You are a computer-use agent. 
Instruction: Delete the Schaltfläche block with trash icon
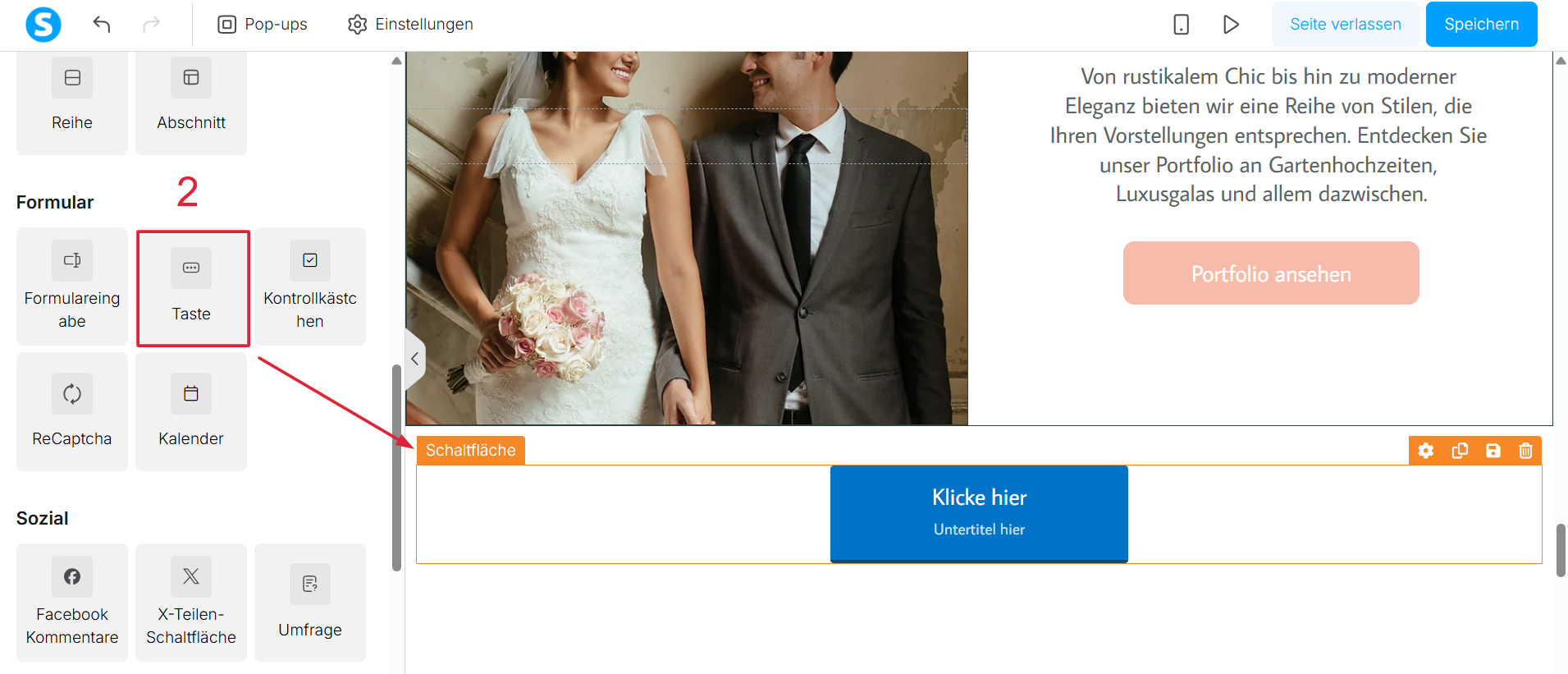[x=1525, y=451]
